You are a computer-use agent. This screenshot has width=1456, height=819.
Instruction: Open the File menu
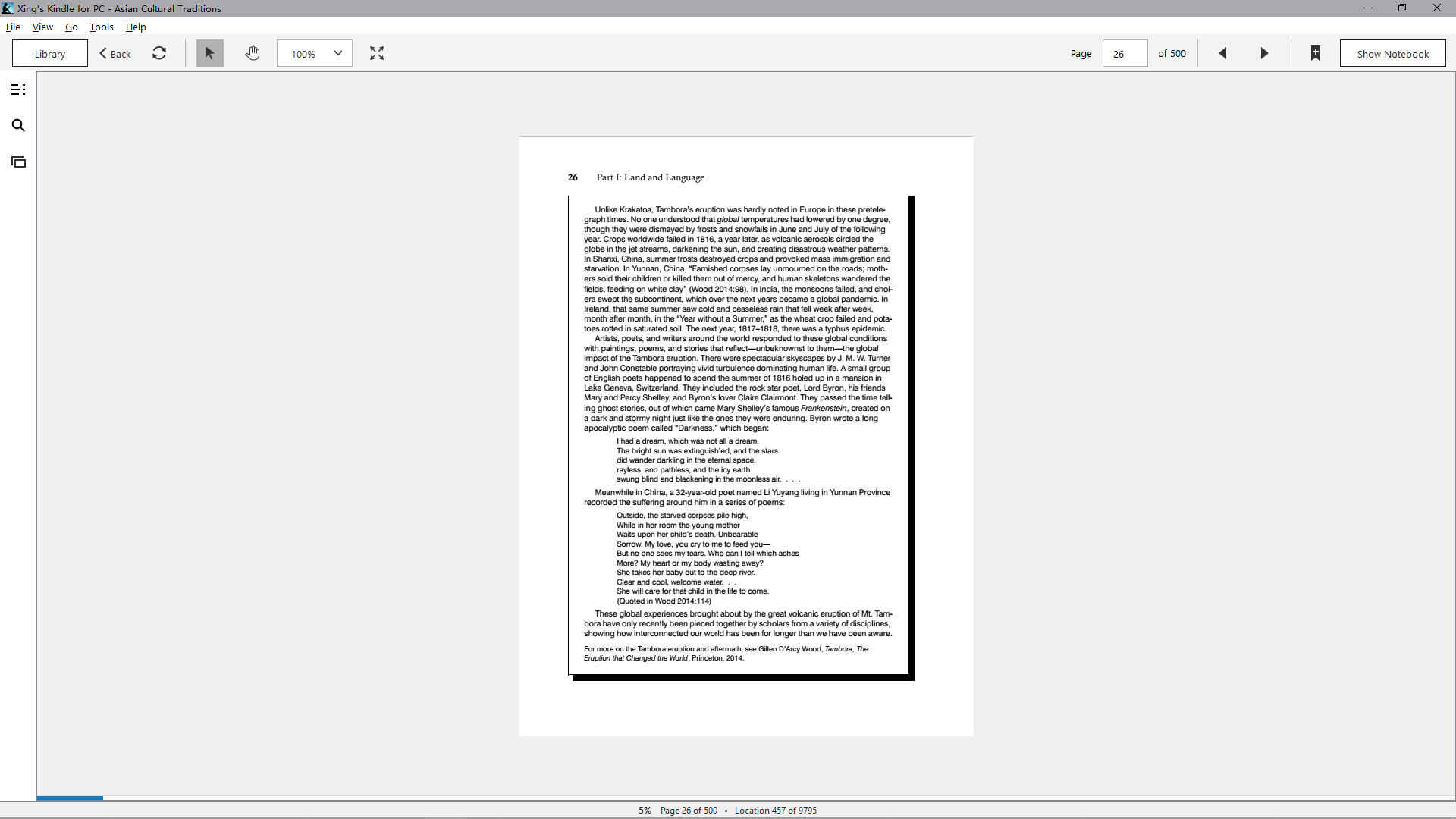pos(13,27)
